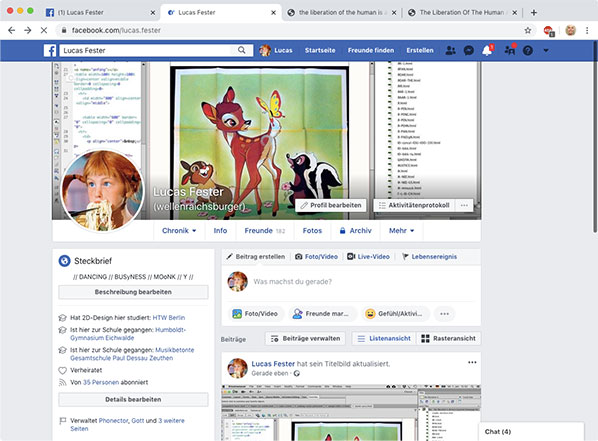Image resolution: width=598 pixels, height=441 pixels.
Task: Click the profile picture thumbnail
Action: coord(103,191)
